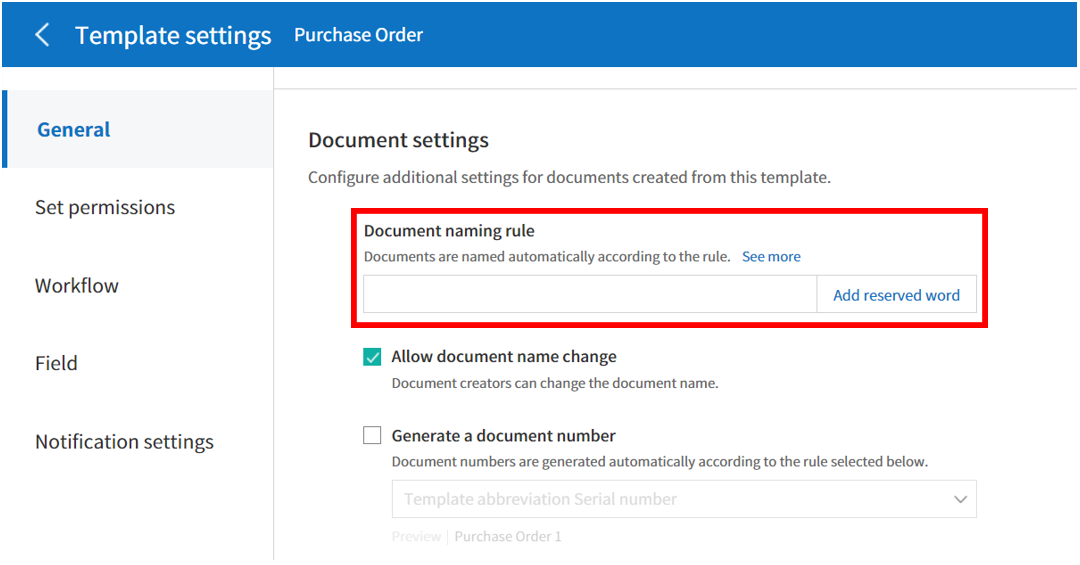1080x565 pixels.
Task: Open Notification settings in sidebar
Action: point(124,442)
